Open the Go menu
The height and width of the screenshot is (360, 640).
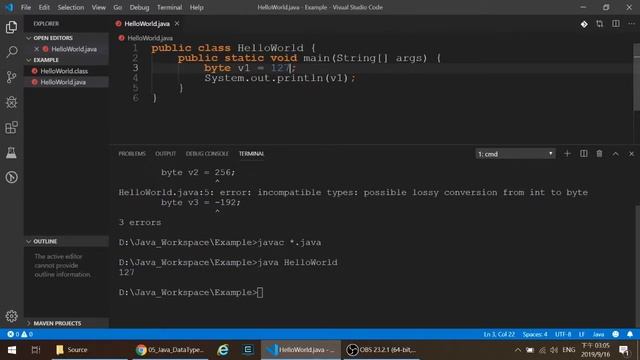click(118, 7)
